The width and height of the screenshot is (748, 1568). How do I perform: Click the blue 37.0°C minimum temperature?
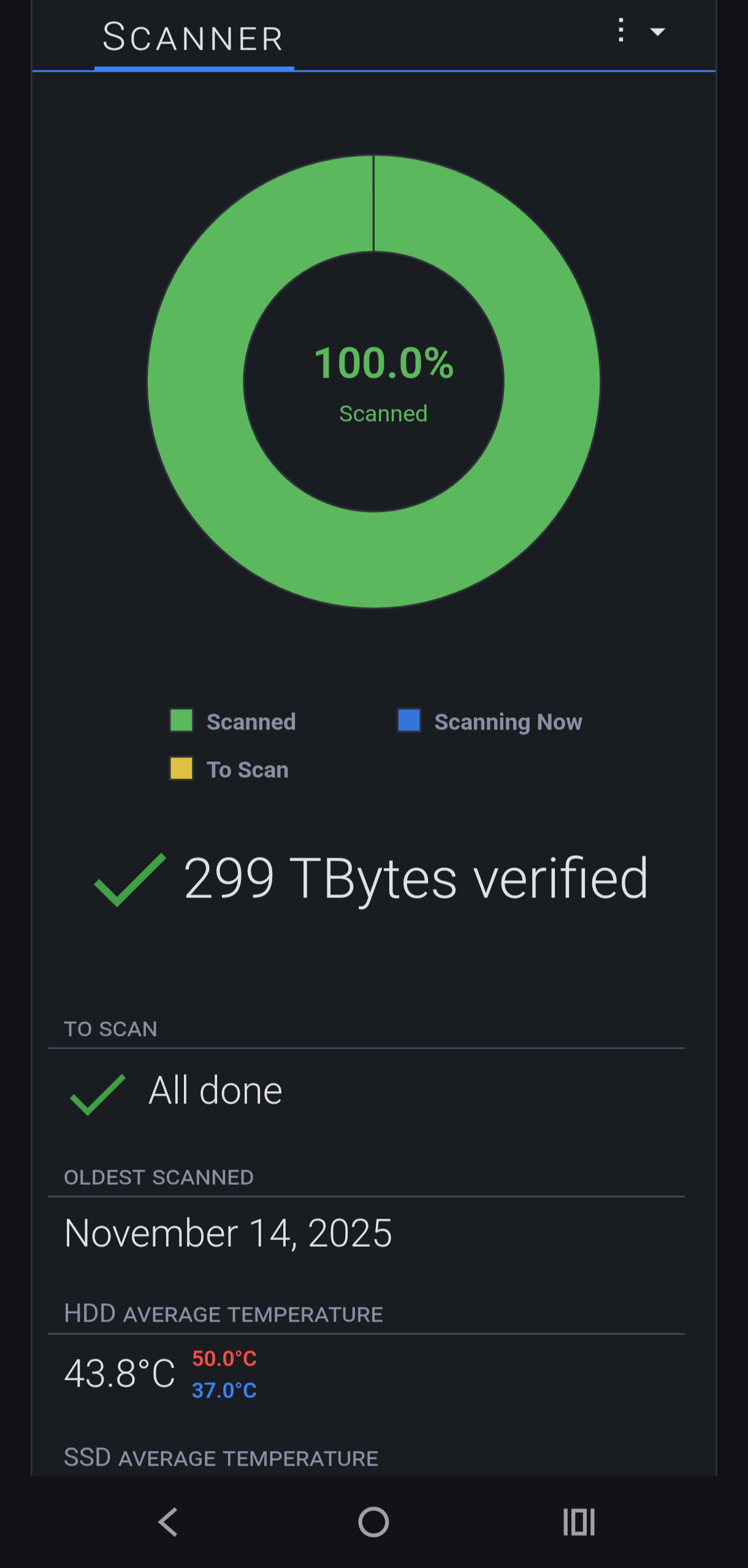point(224,1390)
